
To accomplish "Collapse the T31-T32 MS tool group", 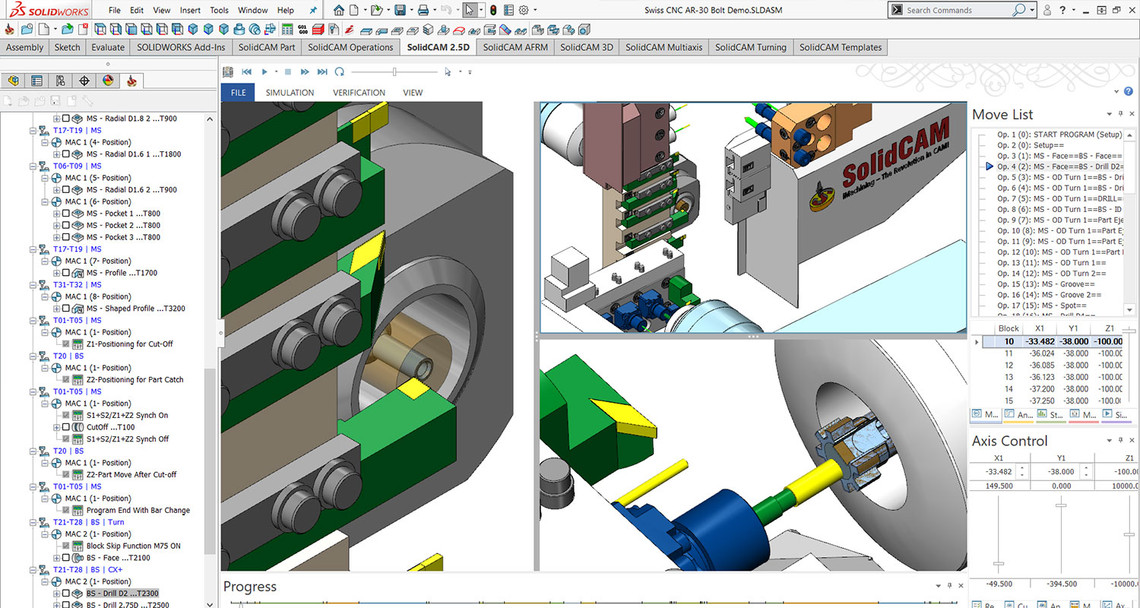I will click(31, 285).
